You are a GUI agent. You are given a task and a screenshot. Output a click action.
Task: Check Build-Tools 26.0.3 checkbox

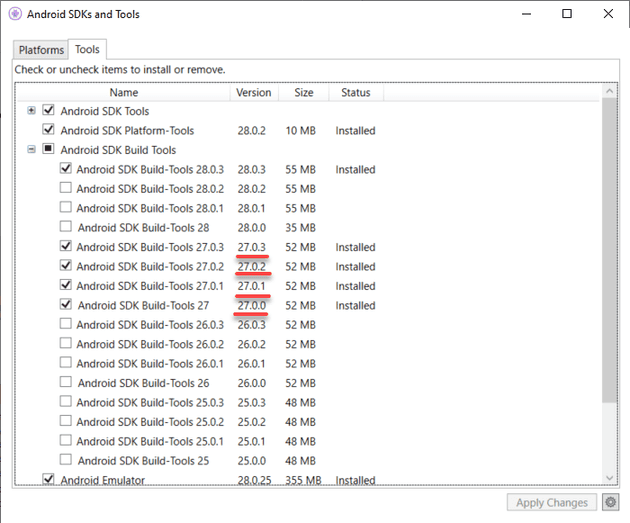click(65, 323)
